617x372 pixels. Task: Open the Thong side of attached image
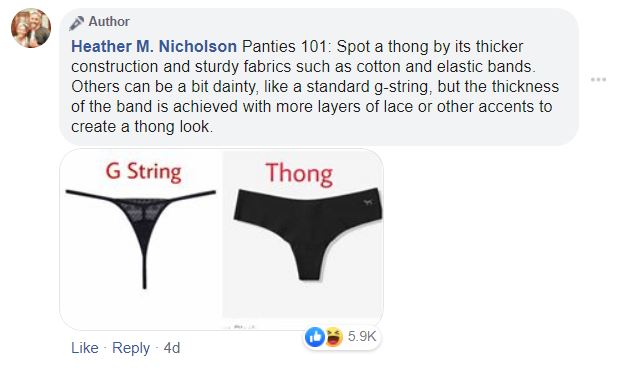point(303,234)
